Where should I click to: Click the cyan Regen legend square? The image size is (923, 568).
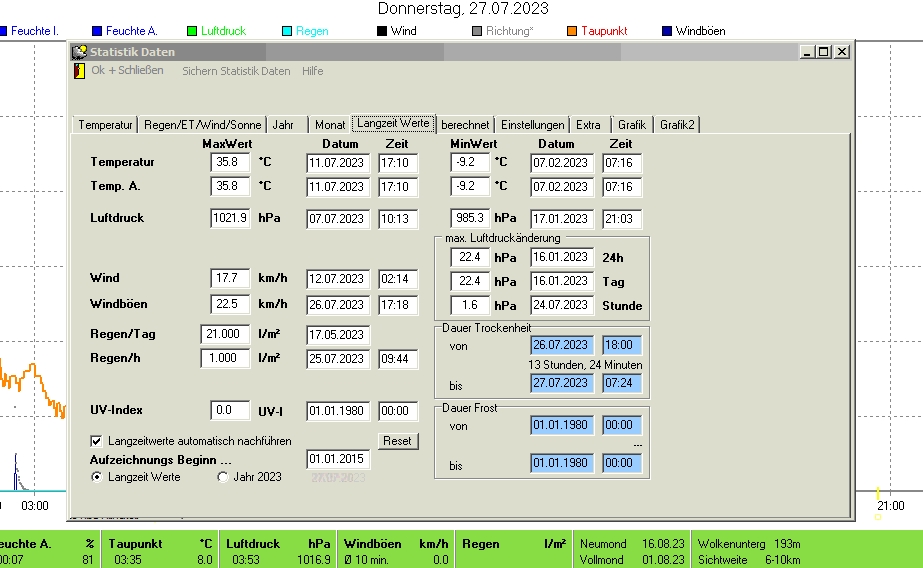pyautogui.click(x=287, y=31)
